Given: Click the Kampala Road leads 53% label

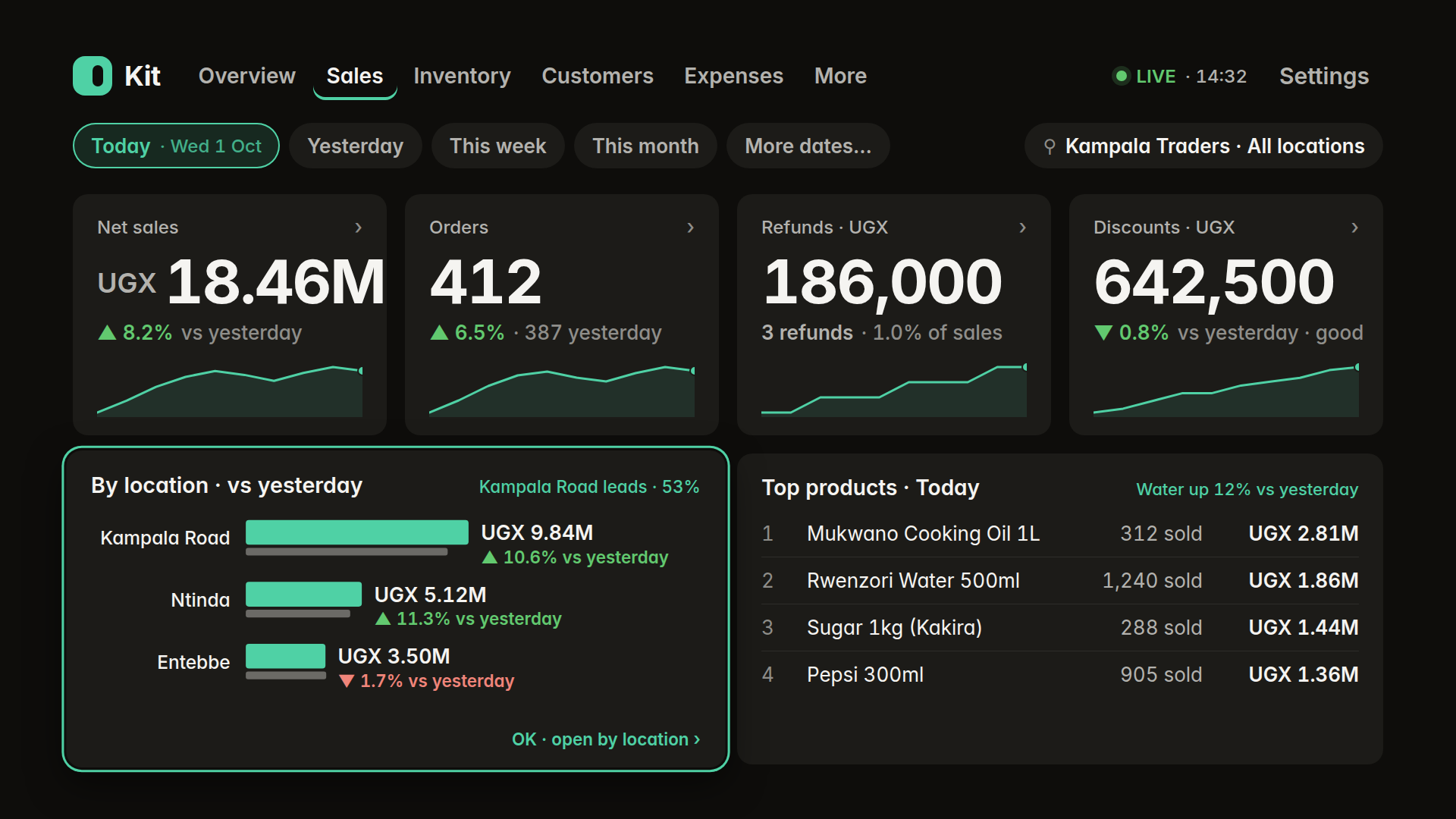Looking at the screenshot, I should coord(589,487).
